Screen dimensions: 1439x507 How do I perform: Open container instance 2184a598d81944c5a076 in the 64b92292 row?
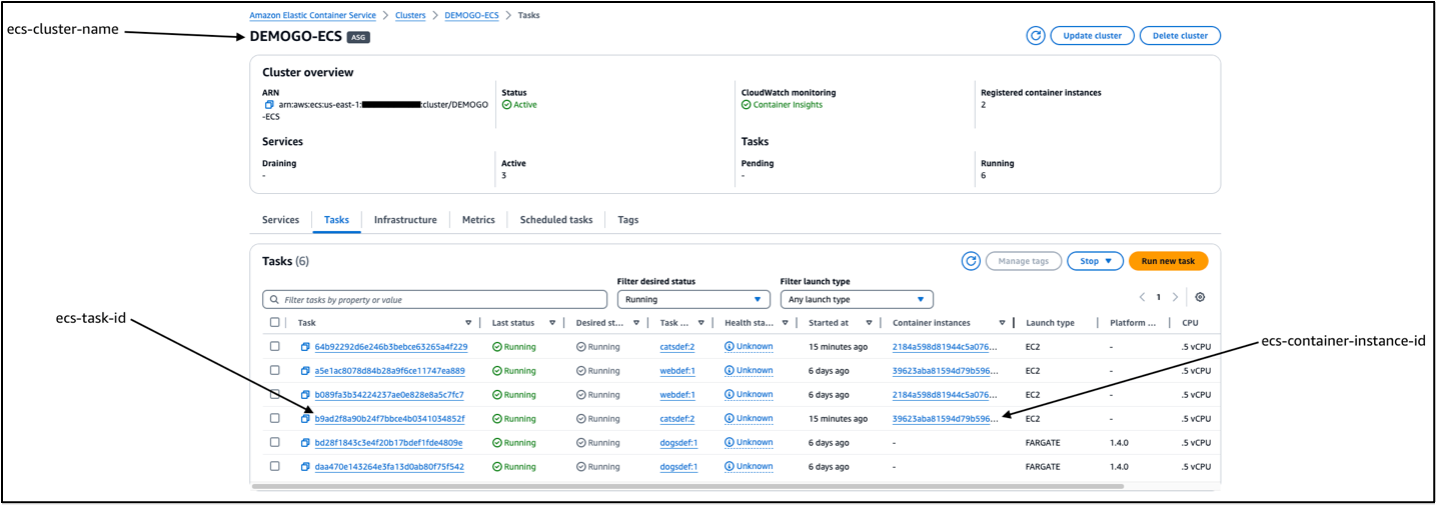click(x=945, y=347)
